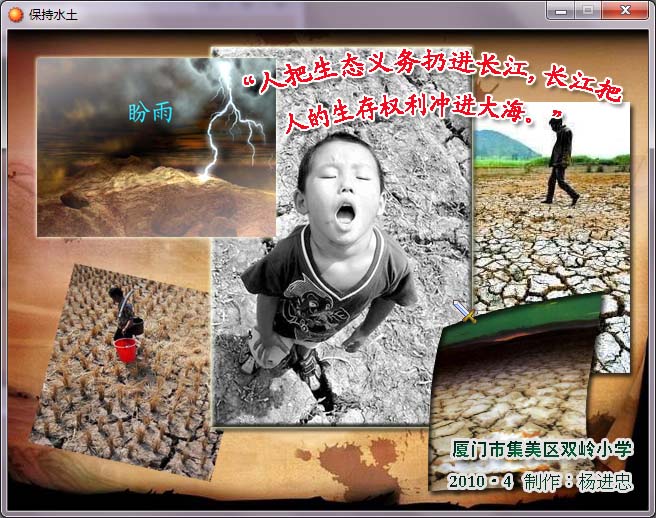Viewport: 656px width, 518px height.
Task: Minimize the 保持水土 window
Action: pyautogui.click(x=561, y=10)
